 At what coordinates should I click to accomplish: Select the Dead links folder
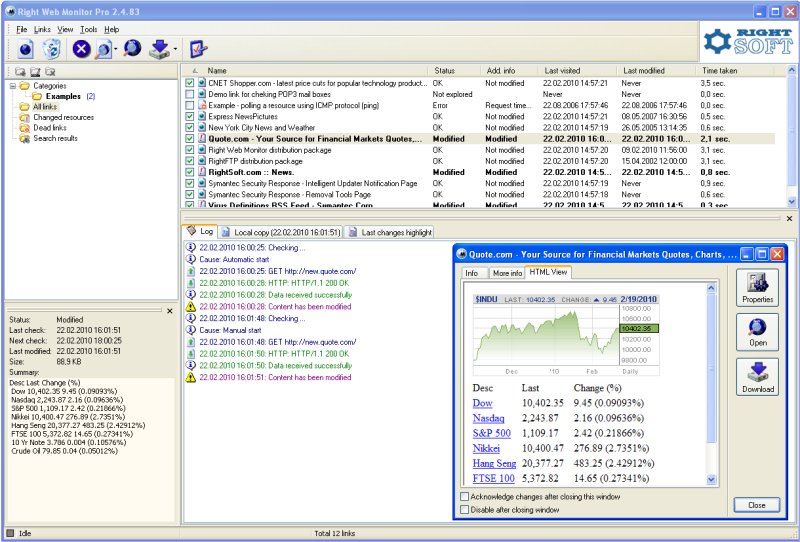(x=49, y=128)
